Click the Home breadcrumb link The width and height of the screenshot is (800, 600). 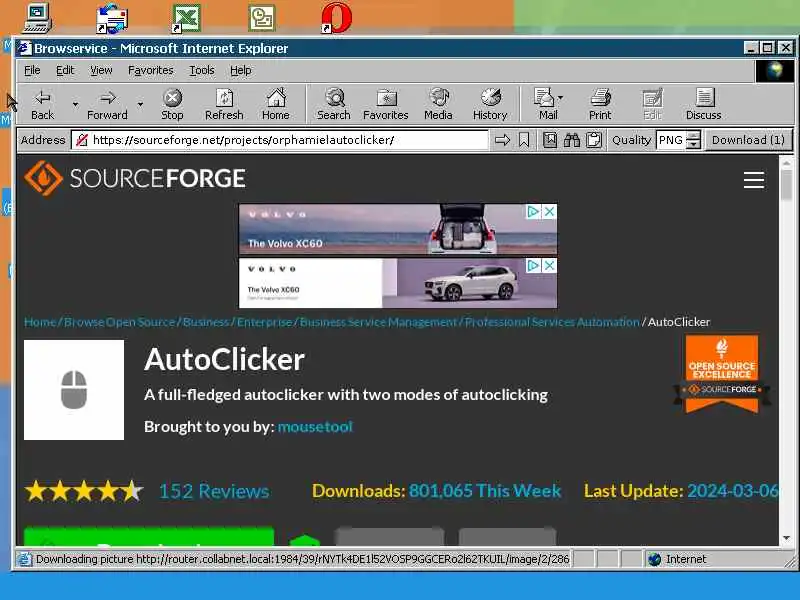pos(40,322)
